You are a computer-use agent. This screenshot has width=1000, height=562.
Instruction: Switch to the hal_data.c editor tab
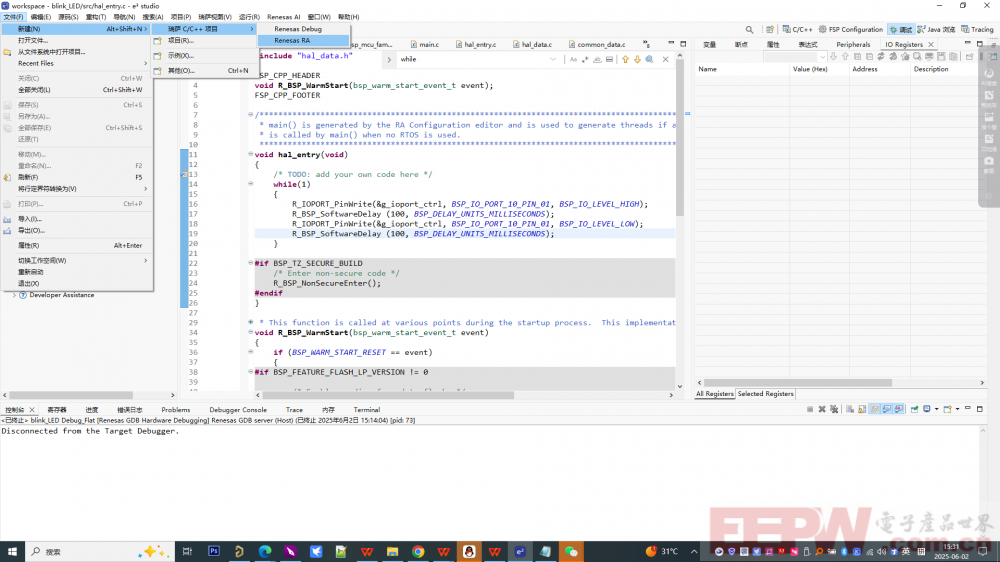(533, 45)
